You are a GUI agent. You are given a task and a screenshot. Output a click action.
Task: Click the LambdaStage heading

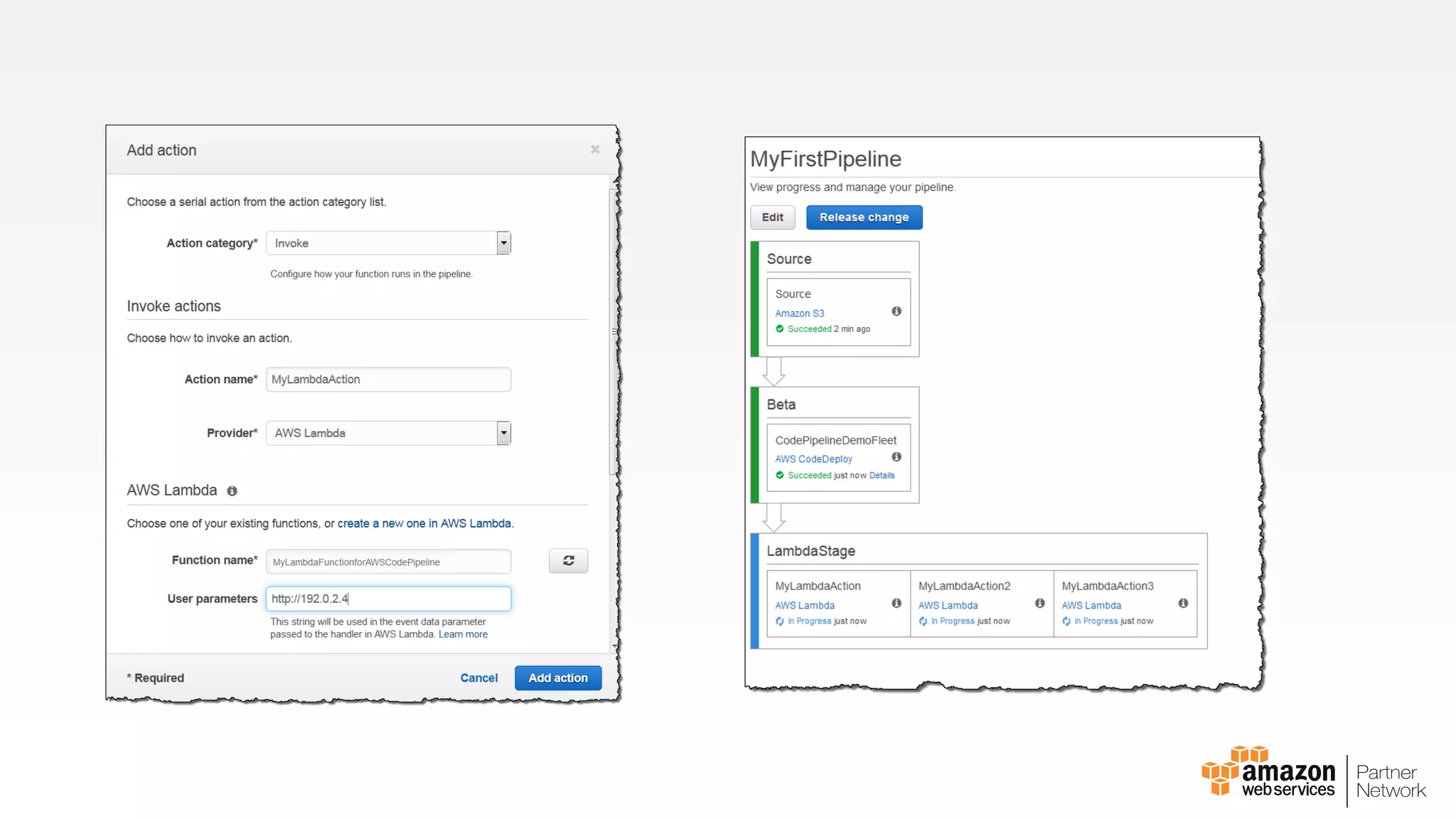pyautogui.click(x=810, y=551)
